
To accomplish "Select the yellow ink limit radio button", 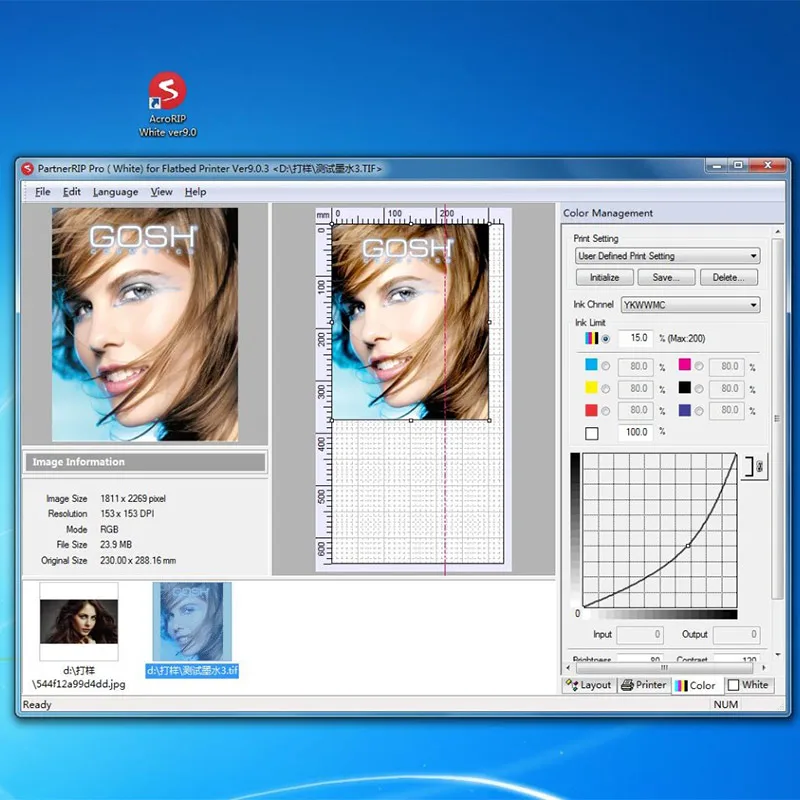I will point(606,388).
